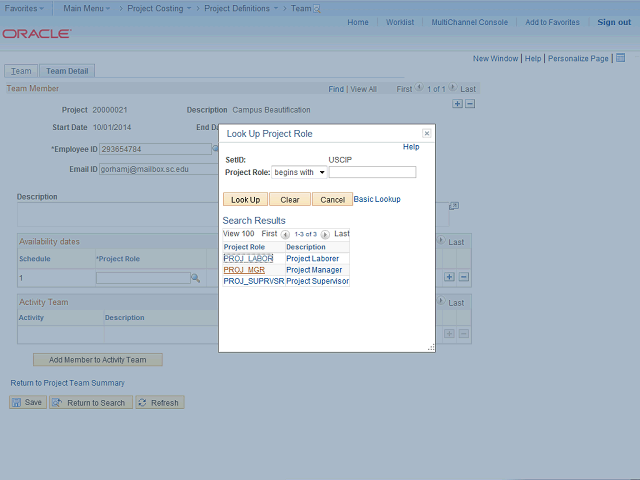Cancel the Look Up Project Role dialog
Viewport: 640px width, 480px height.
coord(332,200)
